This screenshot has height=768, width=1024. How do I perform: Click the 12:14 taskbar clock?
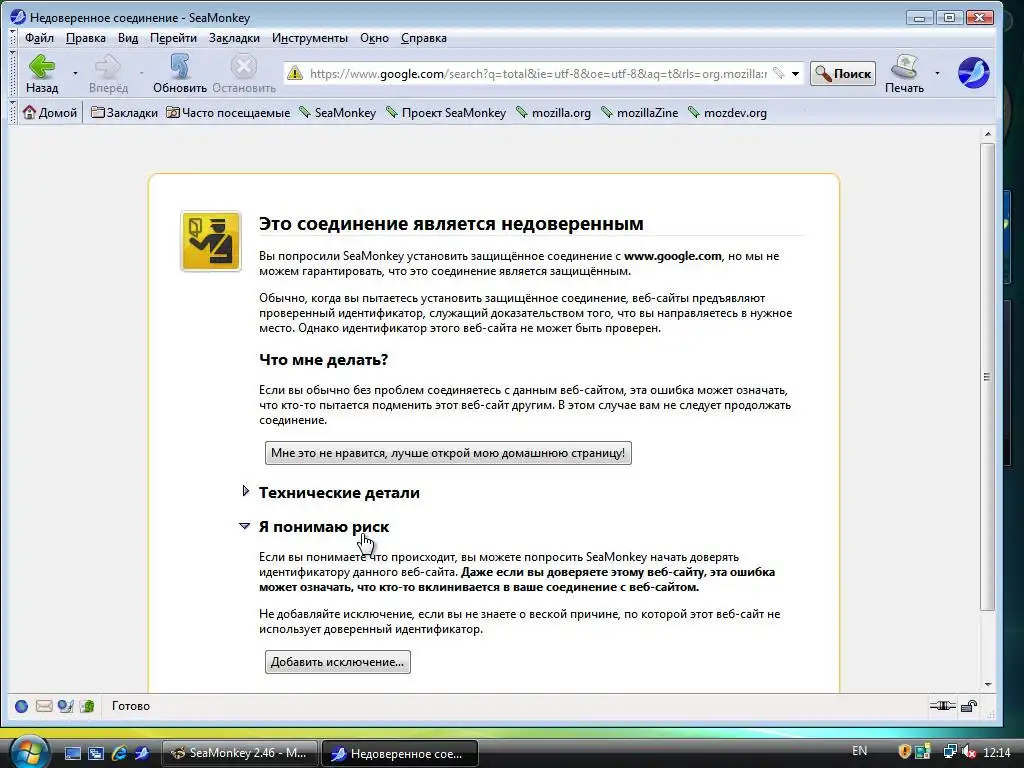point(997,752)
